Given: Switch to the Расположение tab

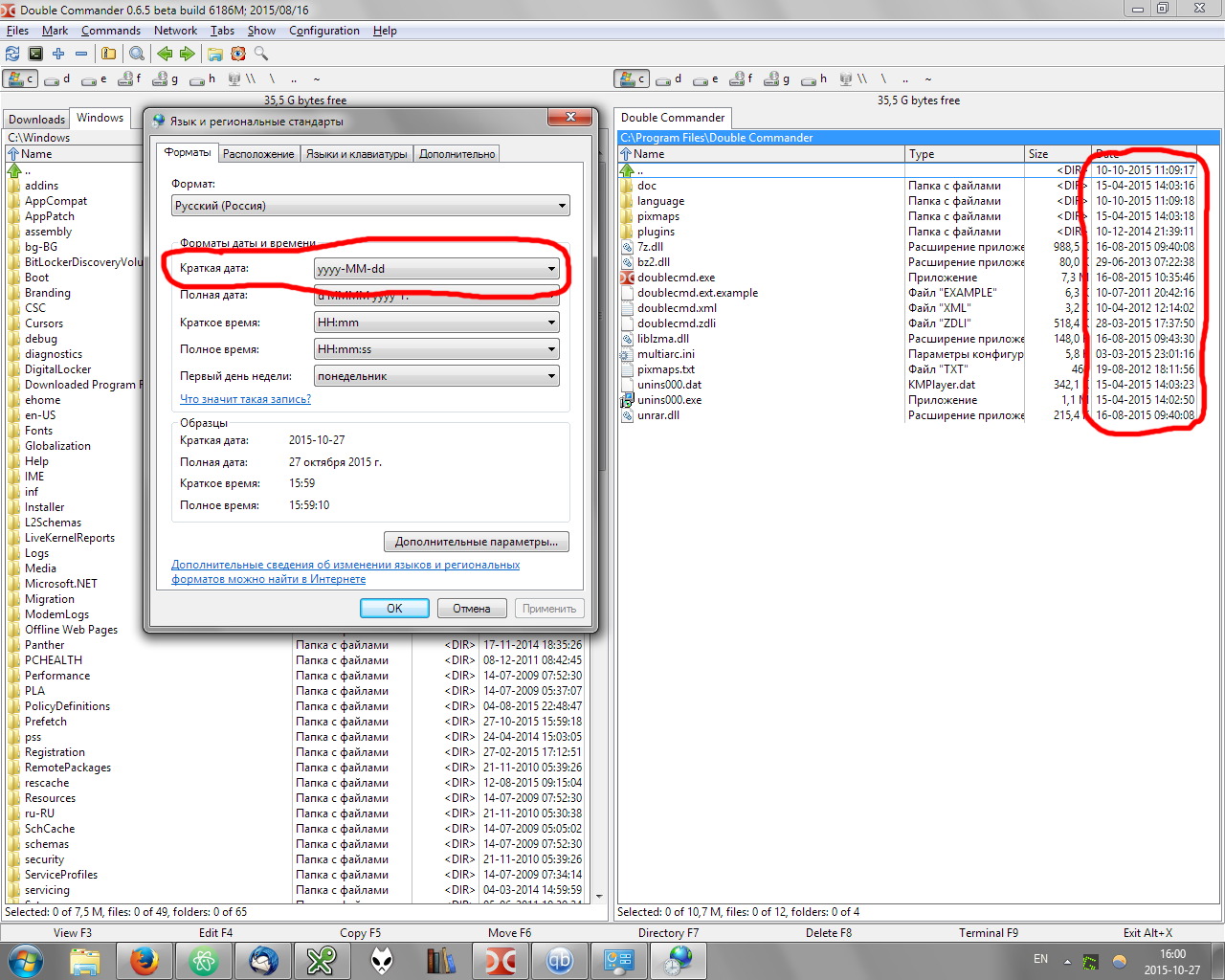Looking at the screenshot, I should [x=258, y=154].
